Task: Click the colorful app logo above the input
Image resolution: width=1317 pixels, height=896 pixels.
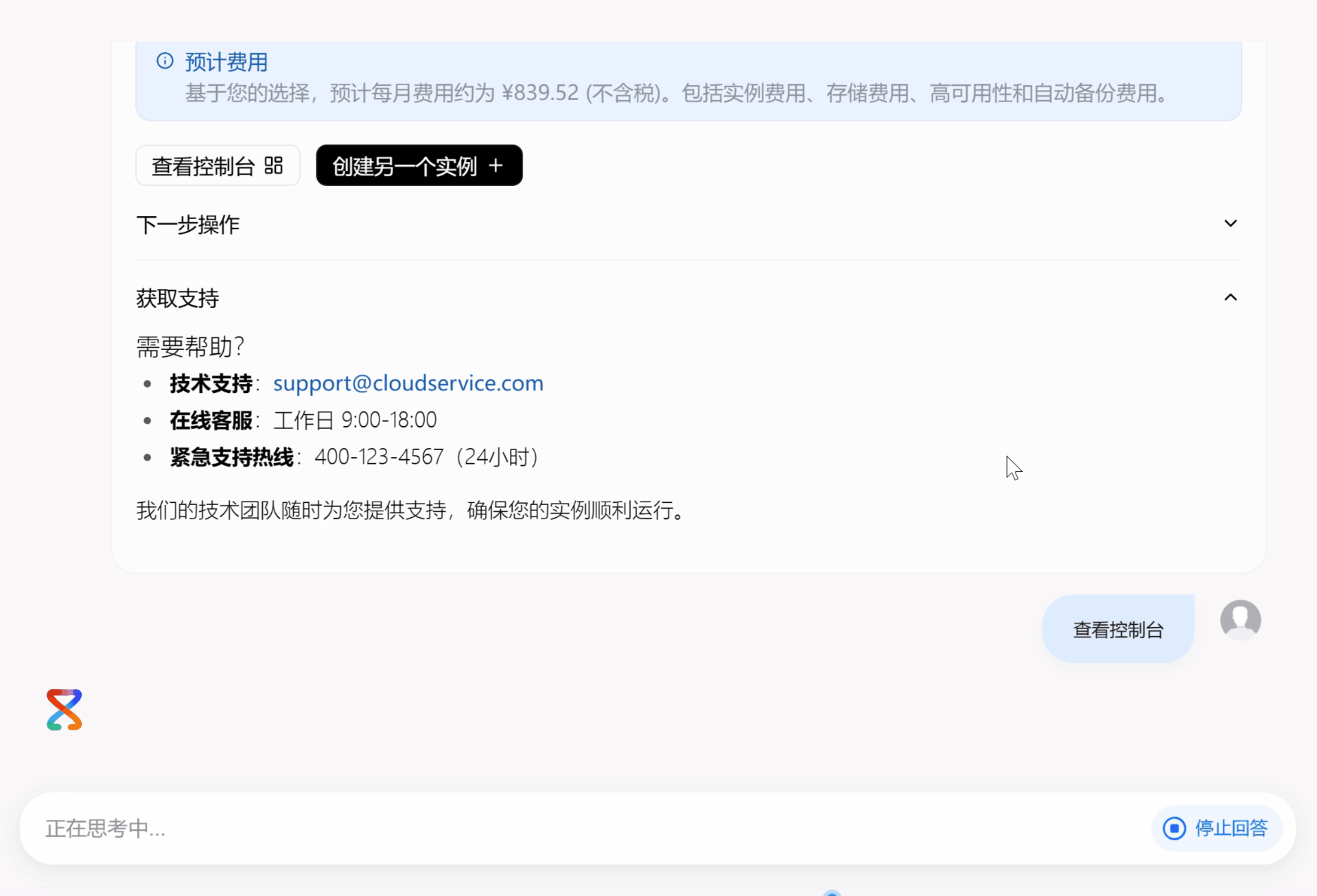Action: click(64, 709)
